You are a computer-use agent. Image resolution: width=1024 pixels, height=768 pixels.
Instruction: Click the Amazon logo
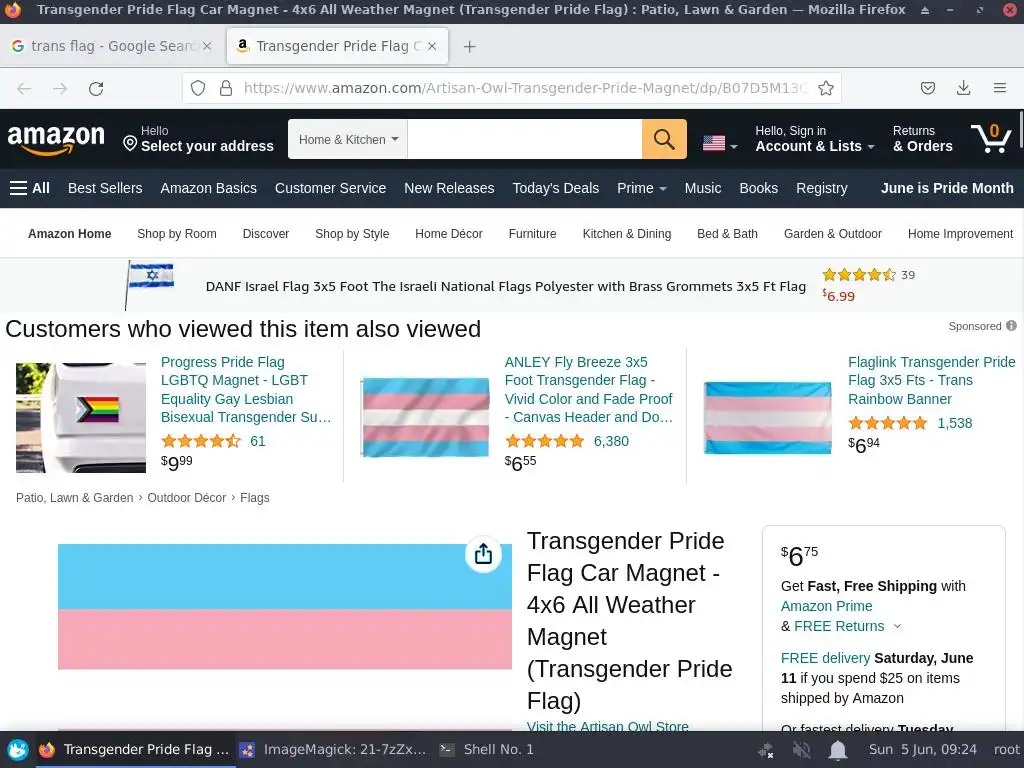tap(56, 139)
